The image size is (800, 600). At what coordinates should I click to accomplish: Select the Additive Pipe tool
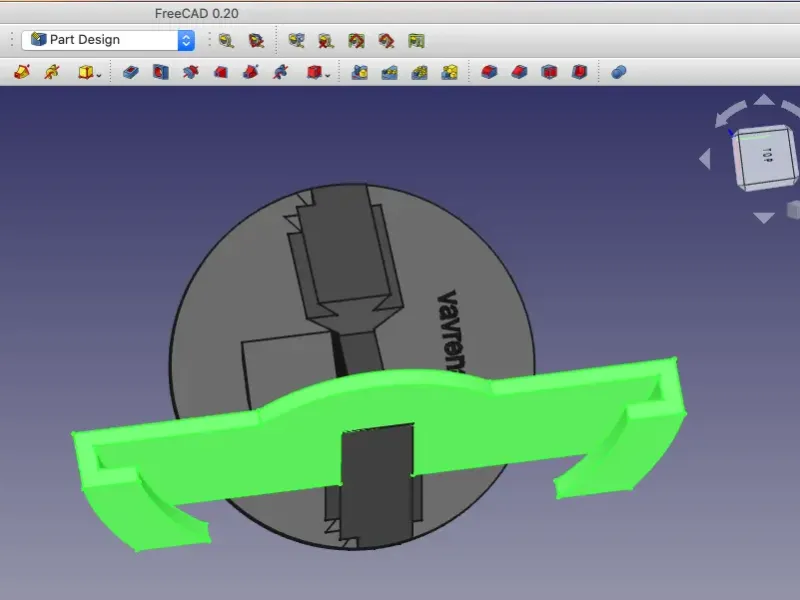point(22,72)
